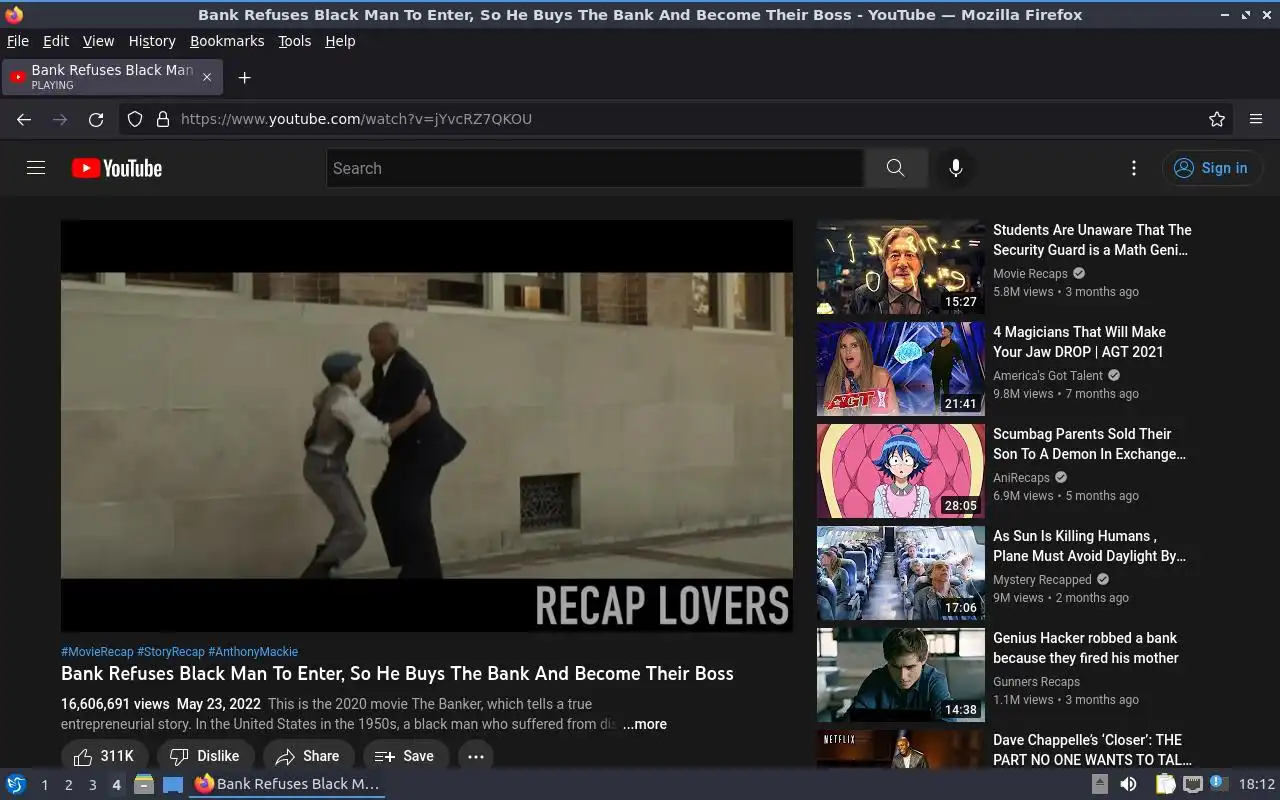Open the system start menu icon in taskbar
Viewport: 1280px width, 800px height.
tap(16, 784)
